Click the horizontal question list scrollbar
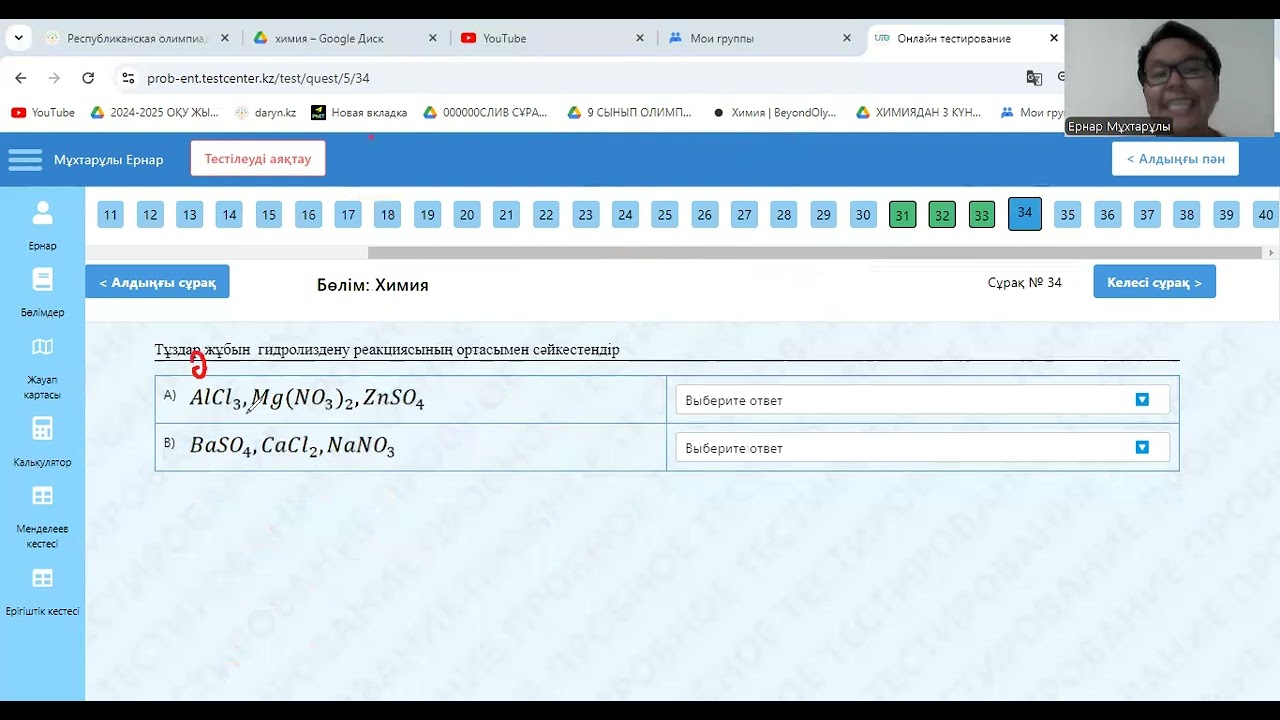 [x=815, y=253]
